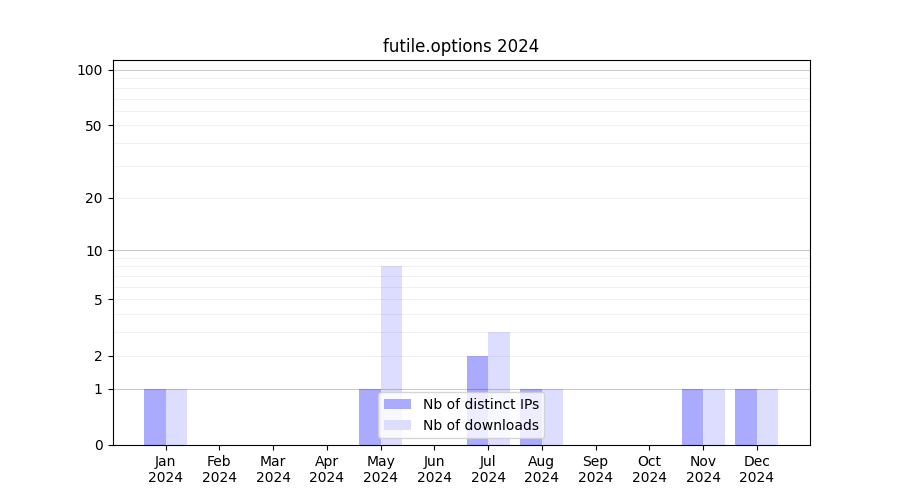Click the November 2024 distinct IPs bar
The width and height of the screenshot is (900, 500).
692,416
